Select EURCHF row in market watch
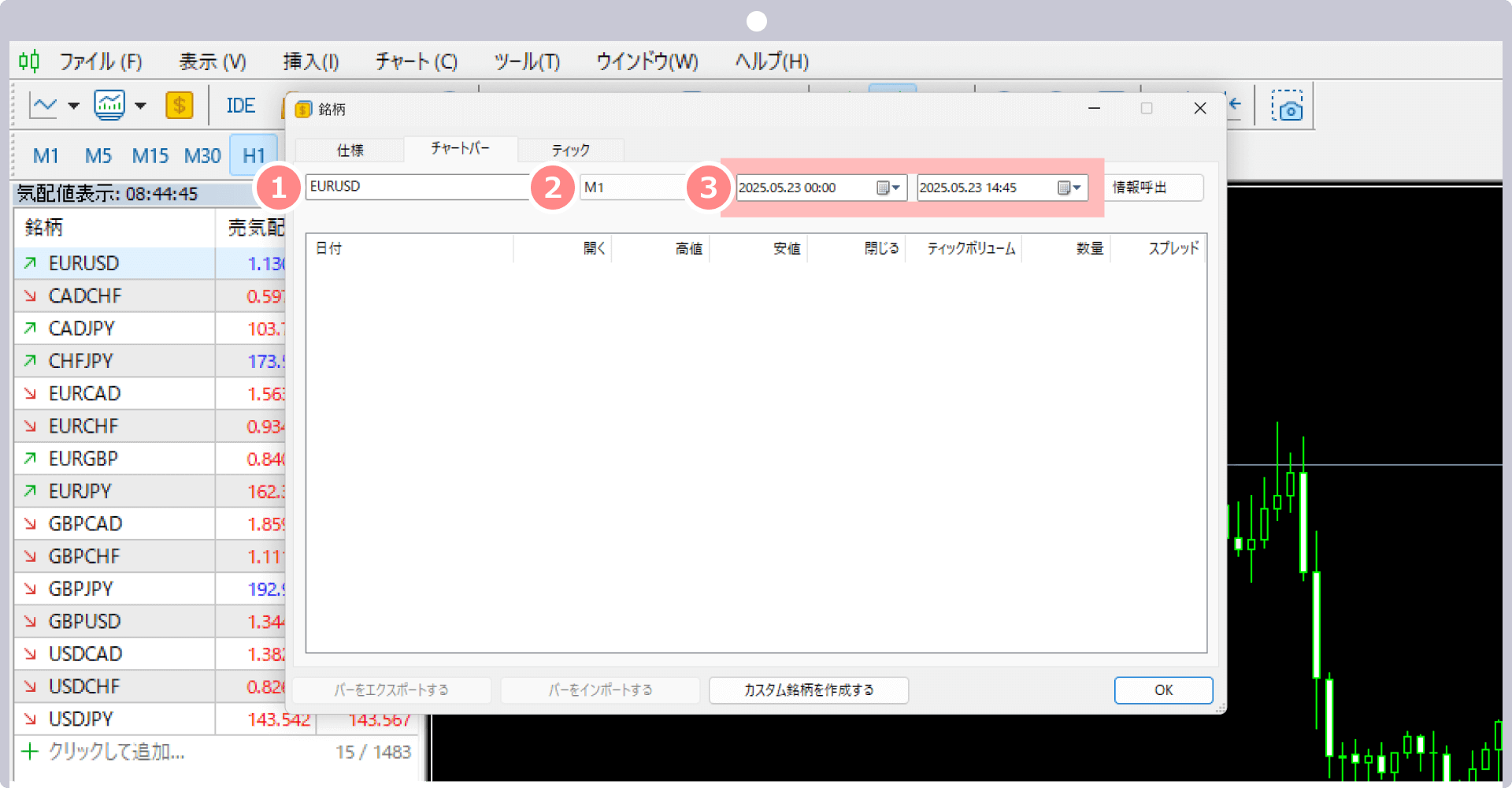This screenshot has height=788, width=1512. (150, 426)
